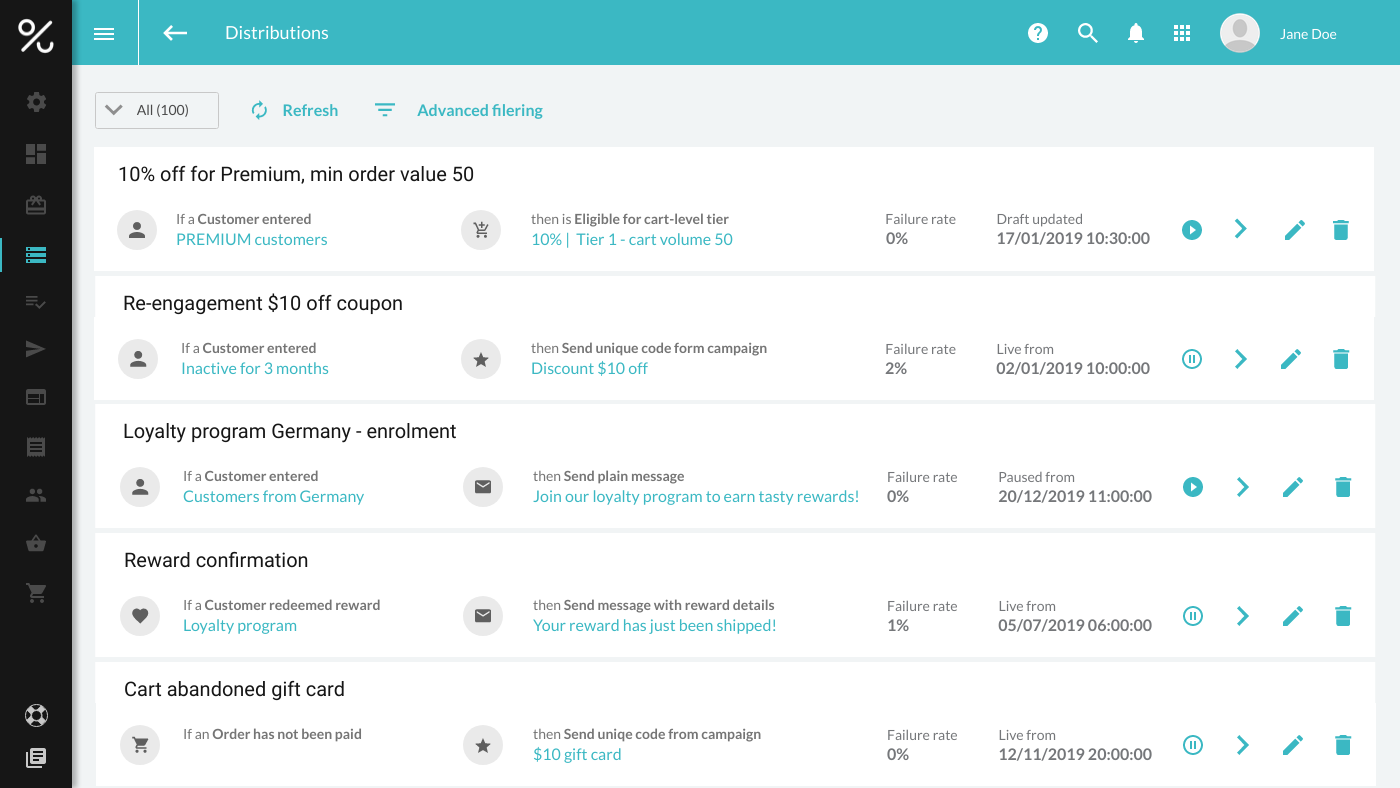The width and height of the screenshot is (1400, 788).
Task: Select the highlighted Distributions sidebar item
Action: click(36, 255)
